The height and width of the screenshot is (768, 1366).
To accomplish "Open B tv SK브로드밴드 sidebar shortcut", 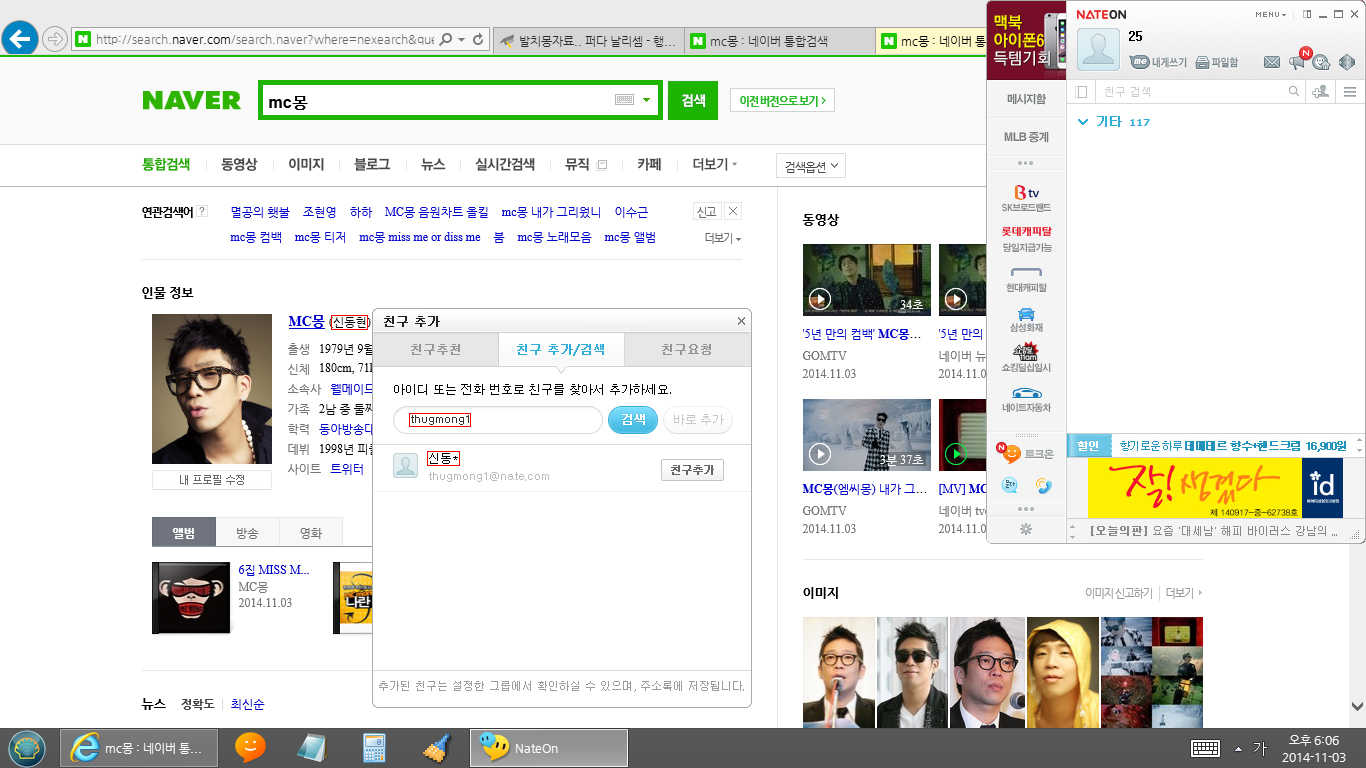I will 1026,198.
